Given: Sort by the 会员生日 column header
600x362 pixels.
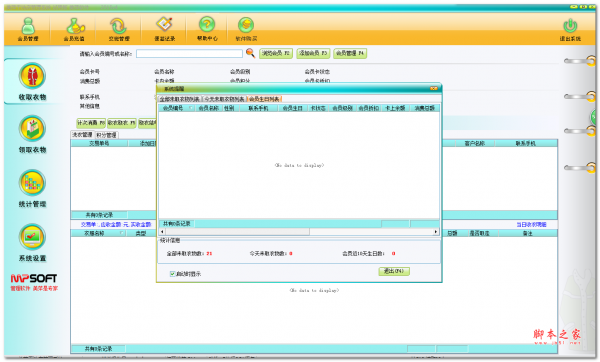Looking at the screenshot, I should click(292, 108).
